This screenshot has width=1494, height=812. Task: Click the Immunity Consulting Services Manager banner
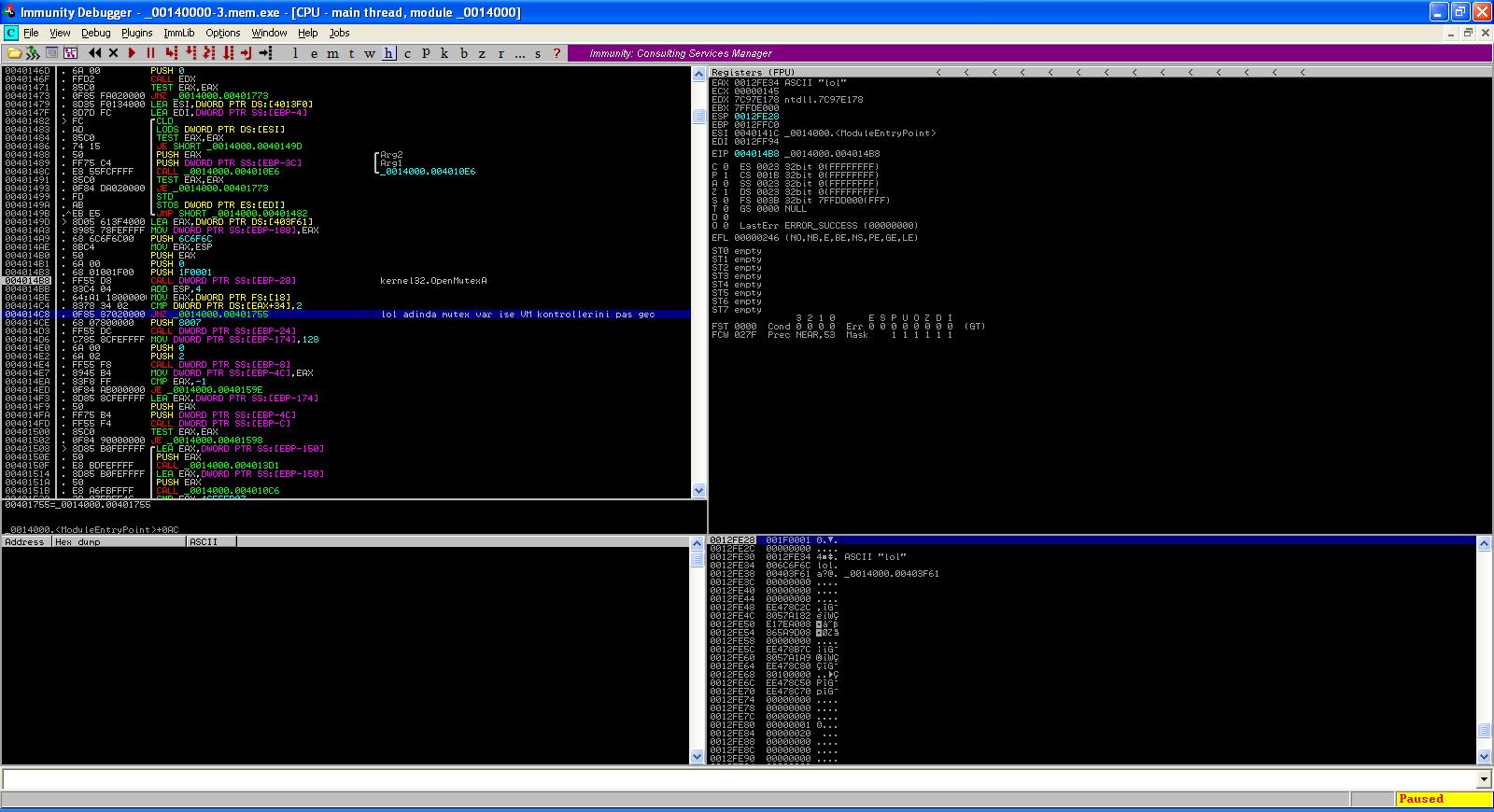[1029, 53]
